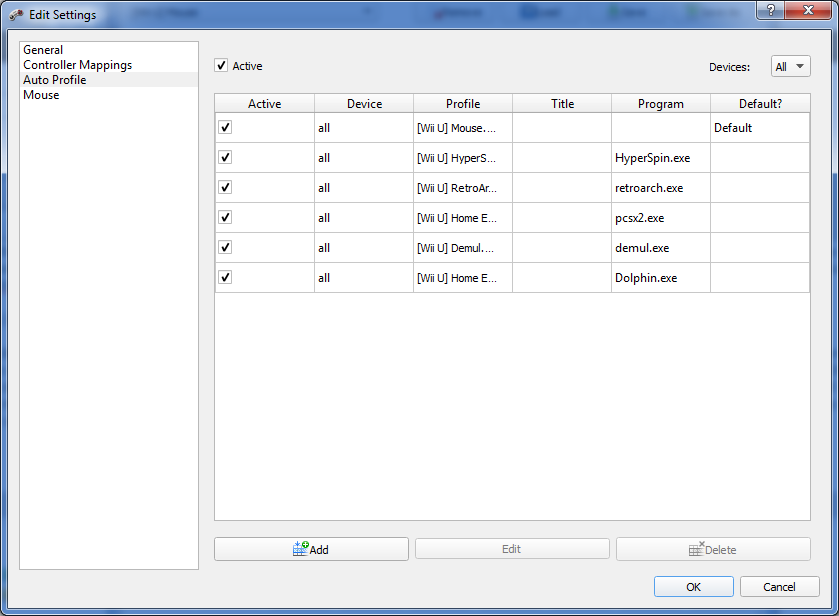Screen dimensions: 839x616
Task: Sort by the Profile column header
Action: tap(463, 104)
